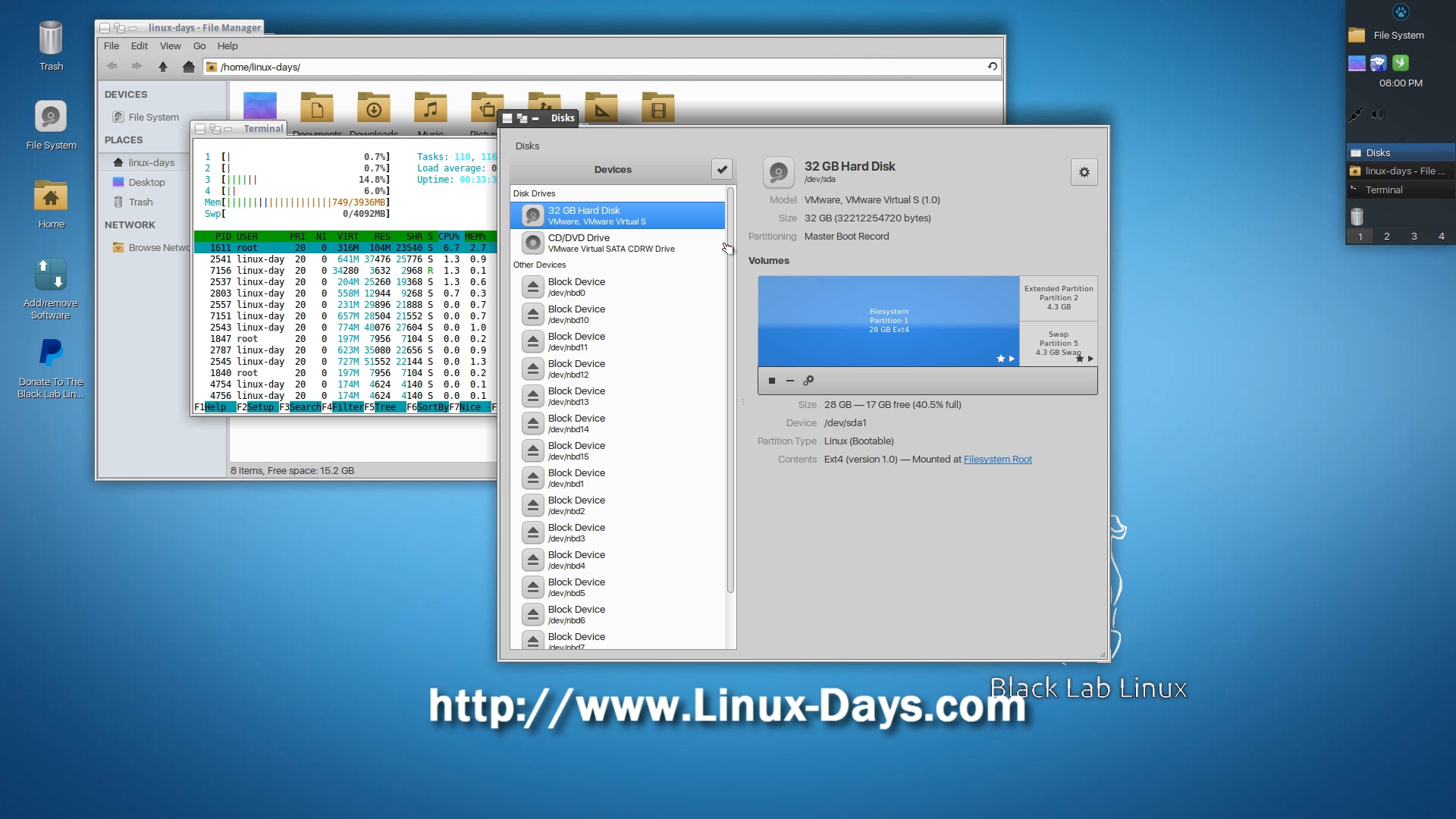Eject block device /dev/nbd10
The width and height of the screenshot is (1456, 819).
click(x=533, y=314)
